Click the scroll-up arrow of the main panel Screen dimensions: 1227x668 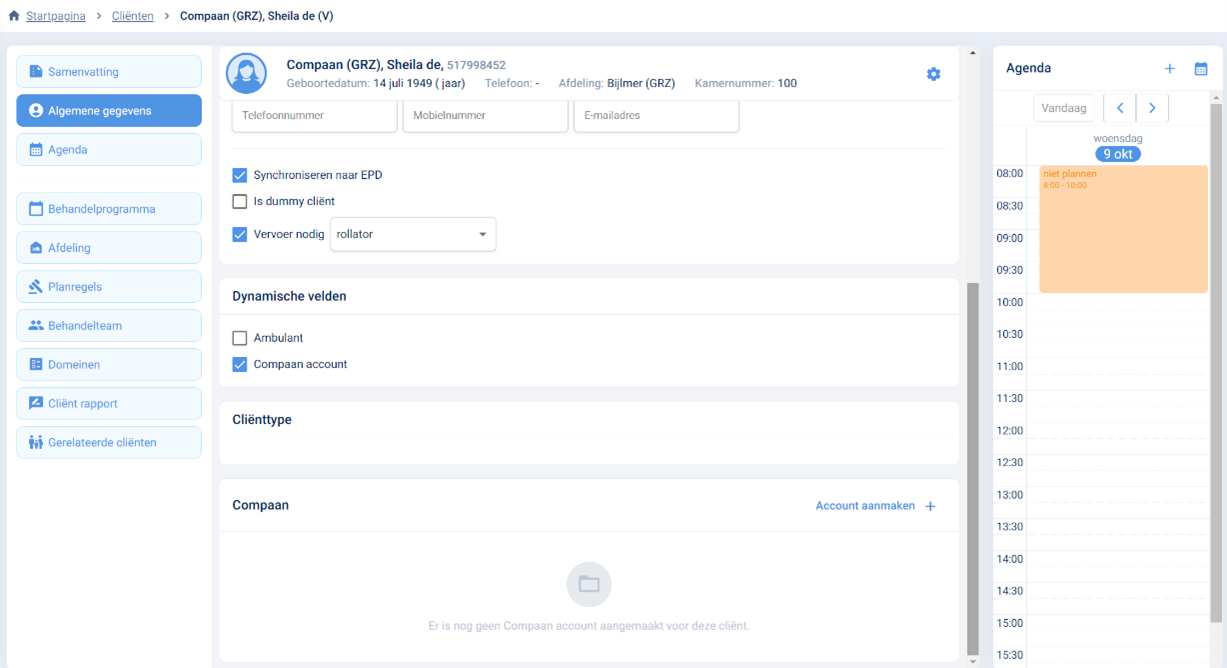pos(973,52)
